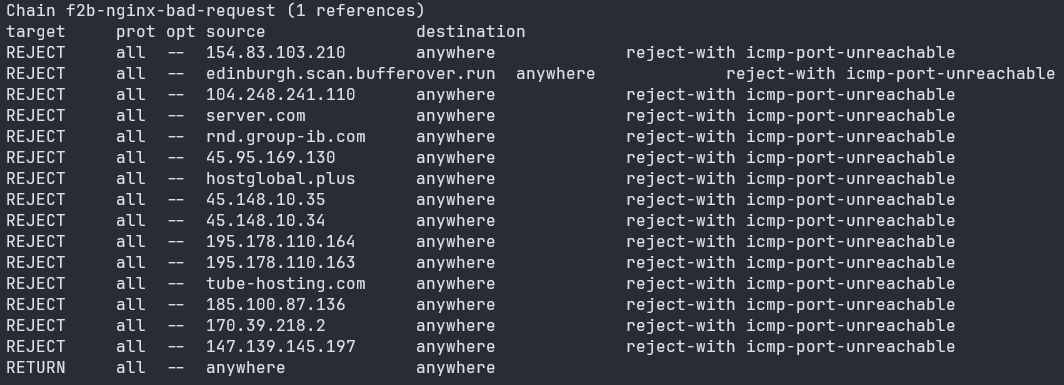Click the 'source' column header
Screen dimensions: 1064x385
pos(235,32)
